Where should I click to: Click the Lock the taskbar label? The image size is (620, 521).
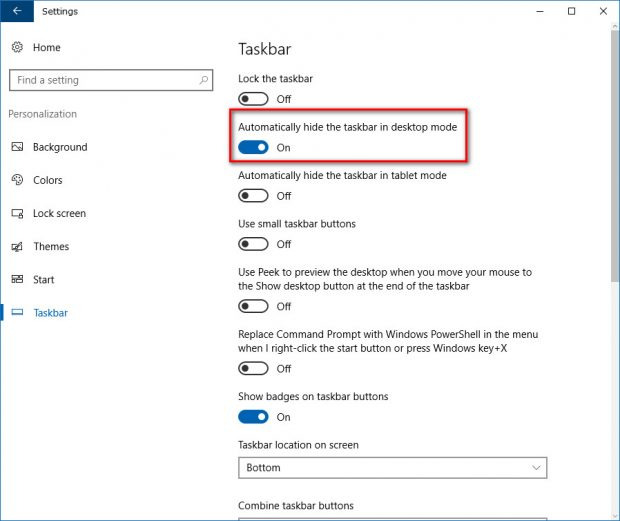[275, 79]
